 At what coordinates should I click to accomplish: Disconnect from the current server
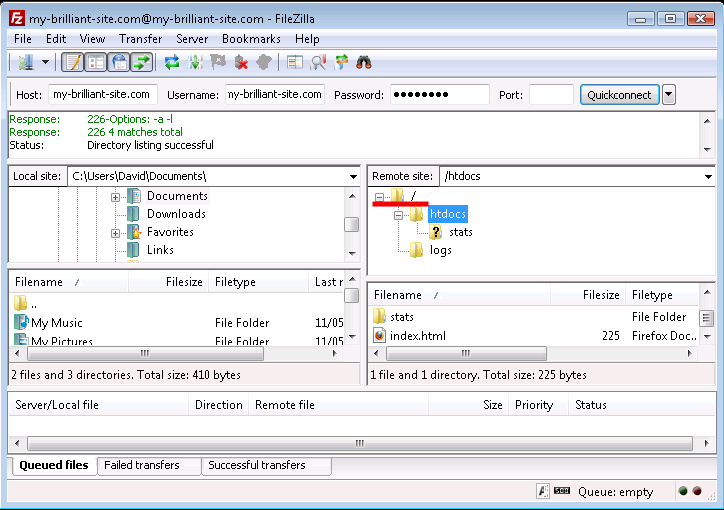241,62
